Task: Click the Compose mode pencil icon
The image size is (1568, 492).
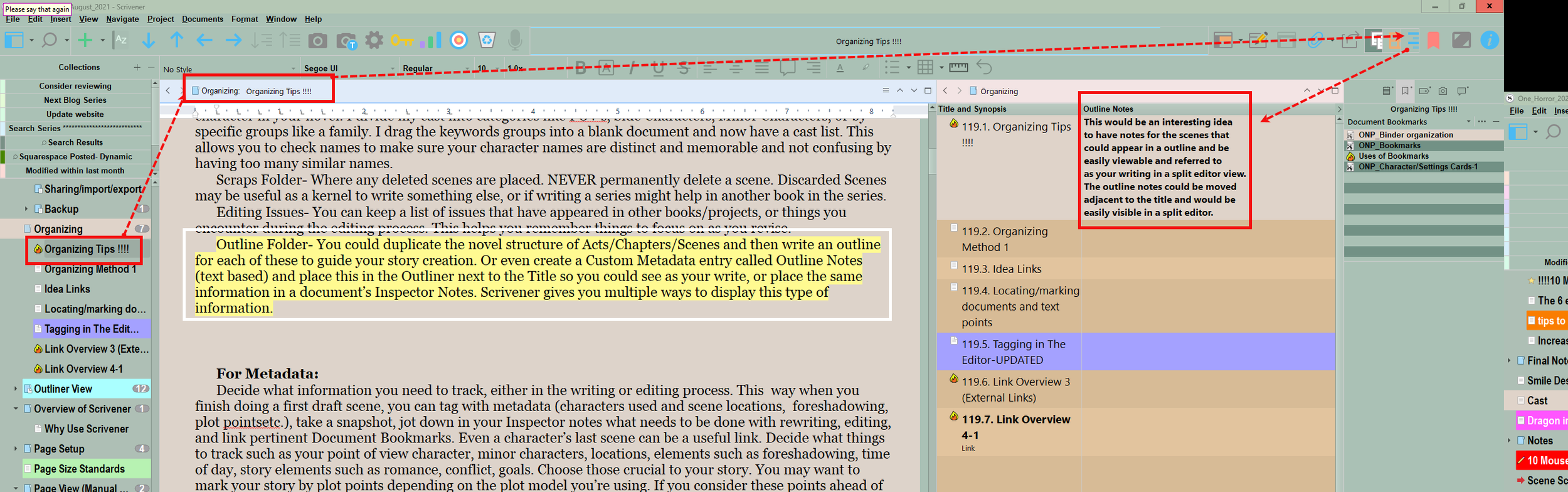Action: point(1258,40)
